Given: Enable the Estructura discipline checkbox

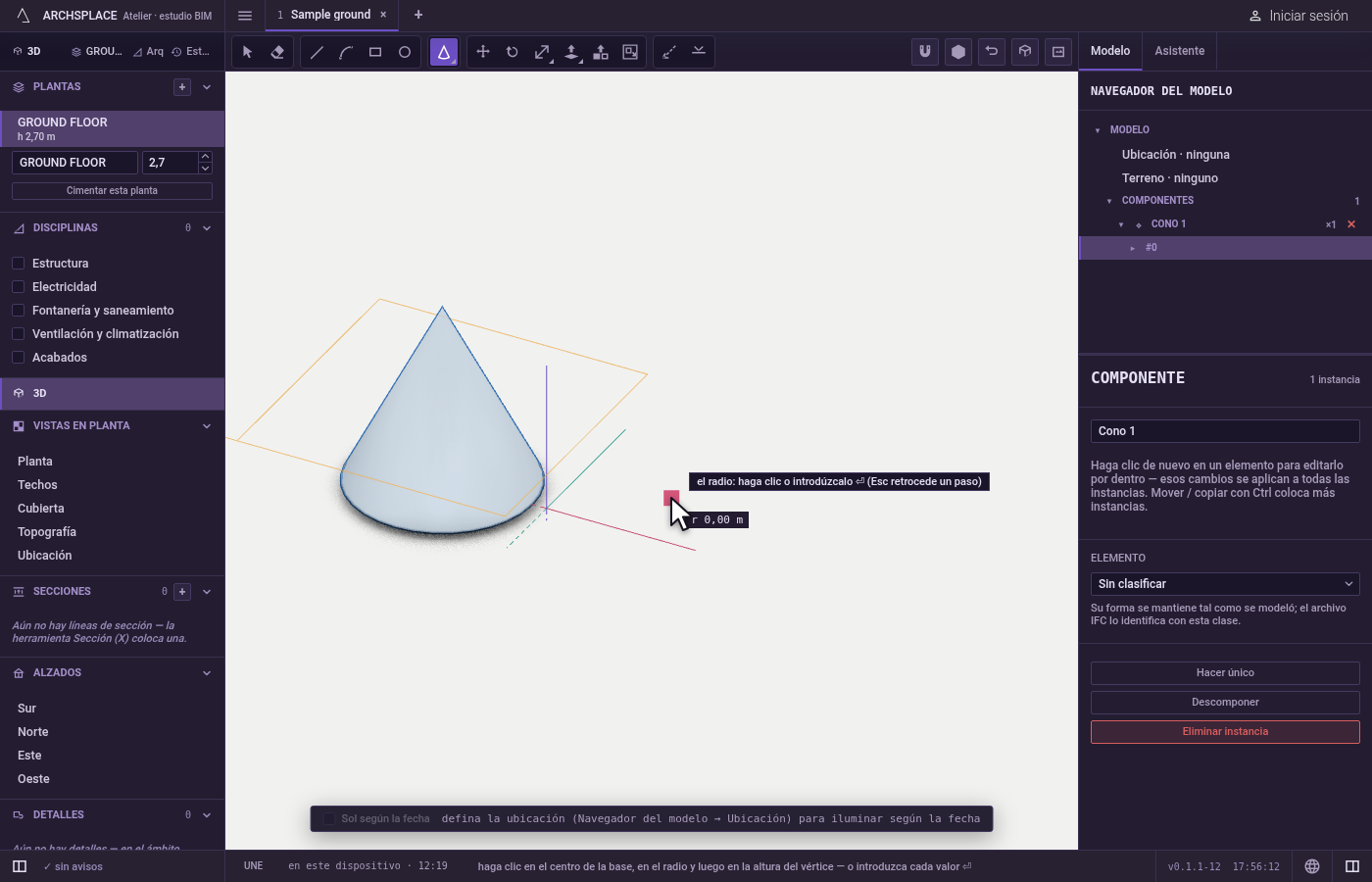Looking at the screenshot, I should 18,264.
